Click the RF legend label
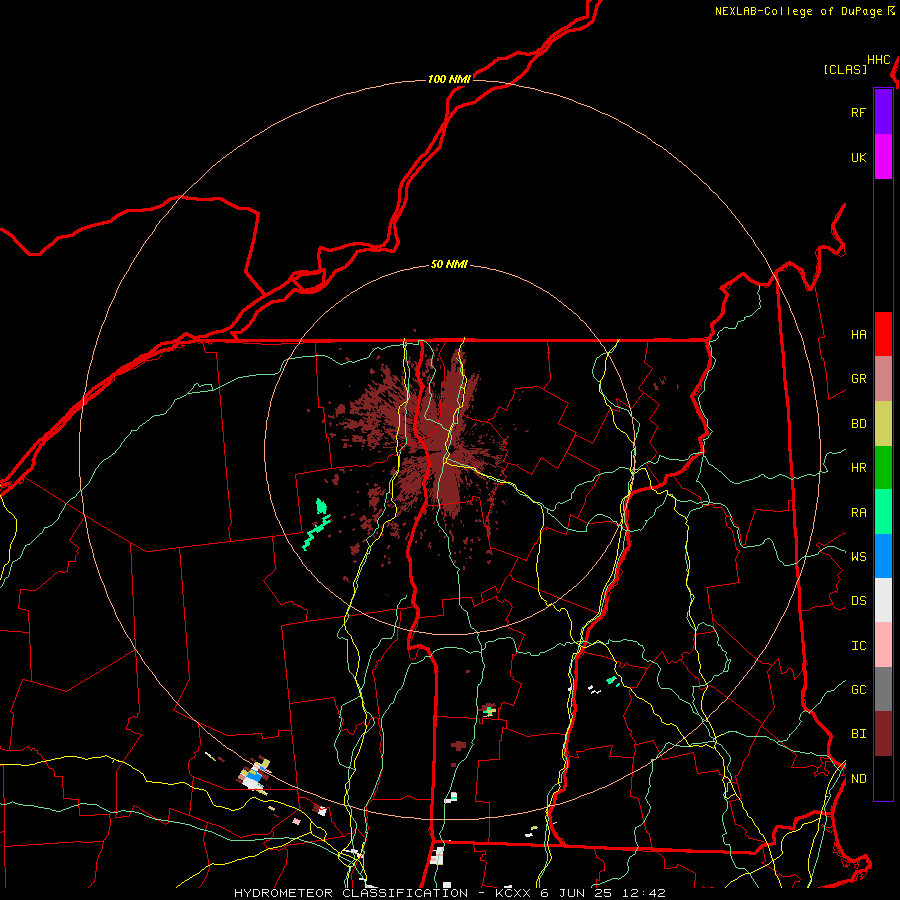 click(x=858, y=112)
